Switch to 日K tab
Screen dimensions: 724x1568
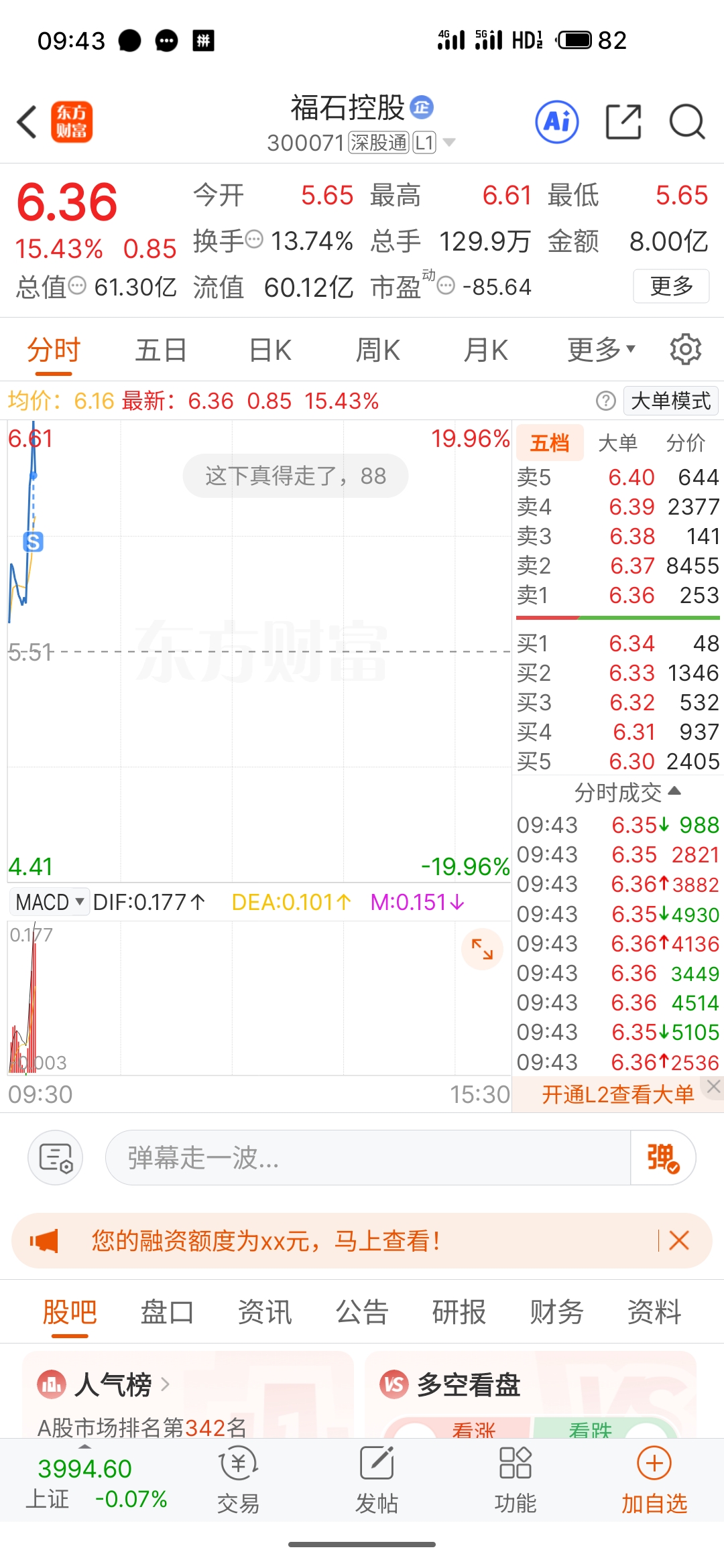click(x=270, y=349)
